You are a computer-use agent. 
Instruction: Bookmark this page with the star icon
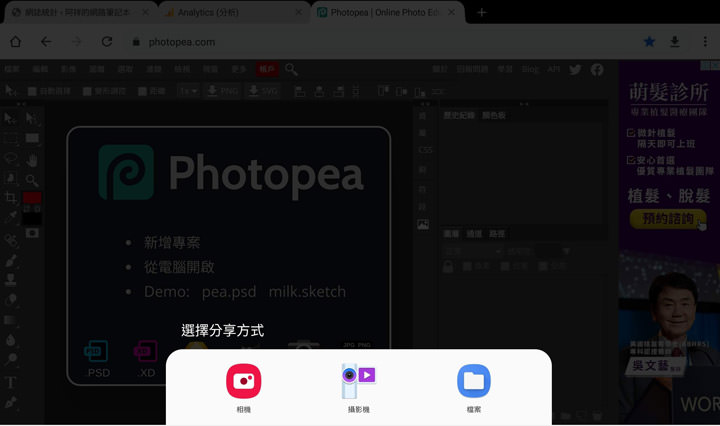[649, 42]
